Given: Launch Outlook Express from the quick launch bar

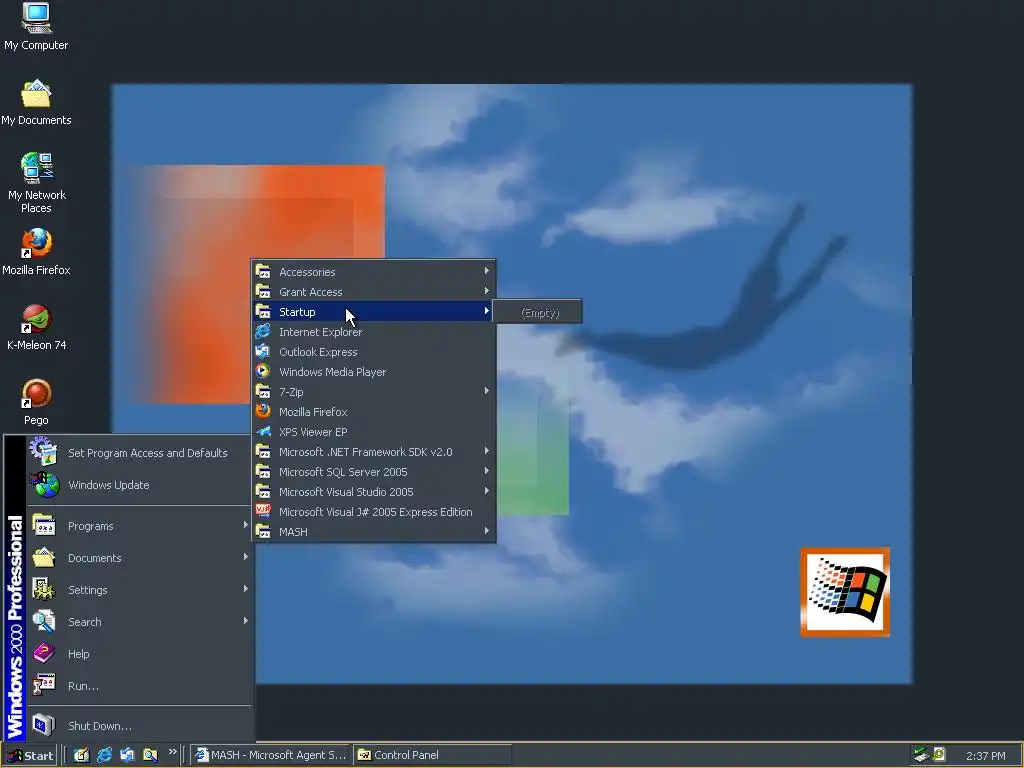Looking at the screenshot, I should (x=127, y=755).
